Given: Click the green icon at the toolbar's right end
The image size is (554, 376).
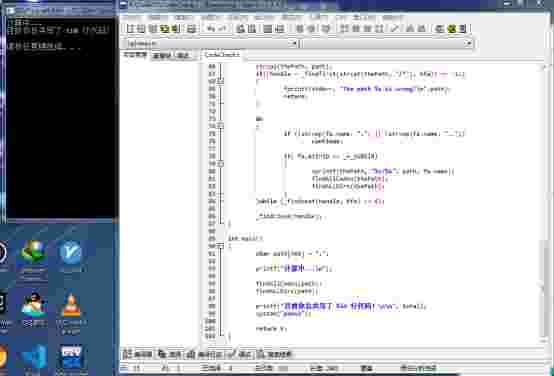Looking at the screenshot, I should 451,29.
